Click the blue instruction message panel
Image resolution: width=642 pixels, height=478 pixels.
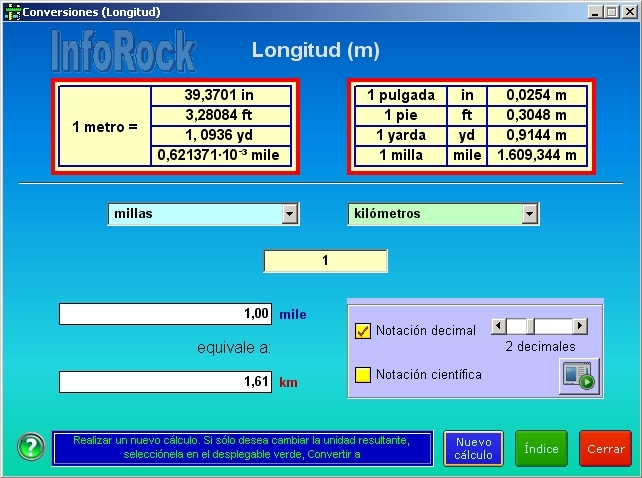(x=243, y=447)
